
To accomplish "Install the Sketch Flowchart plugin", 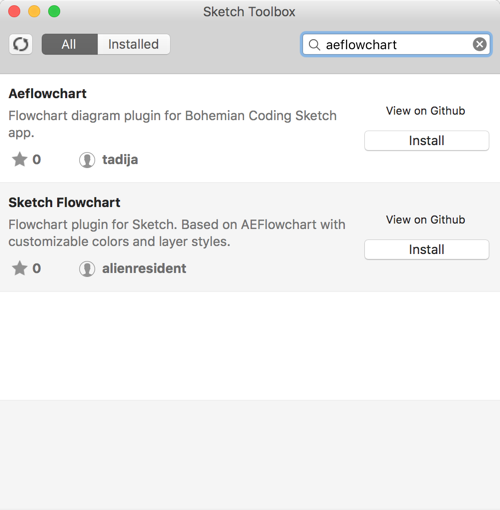I will [x=426, y=250].
